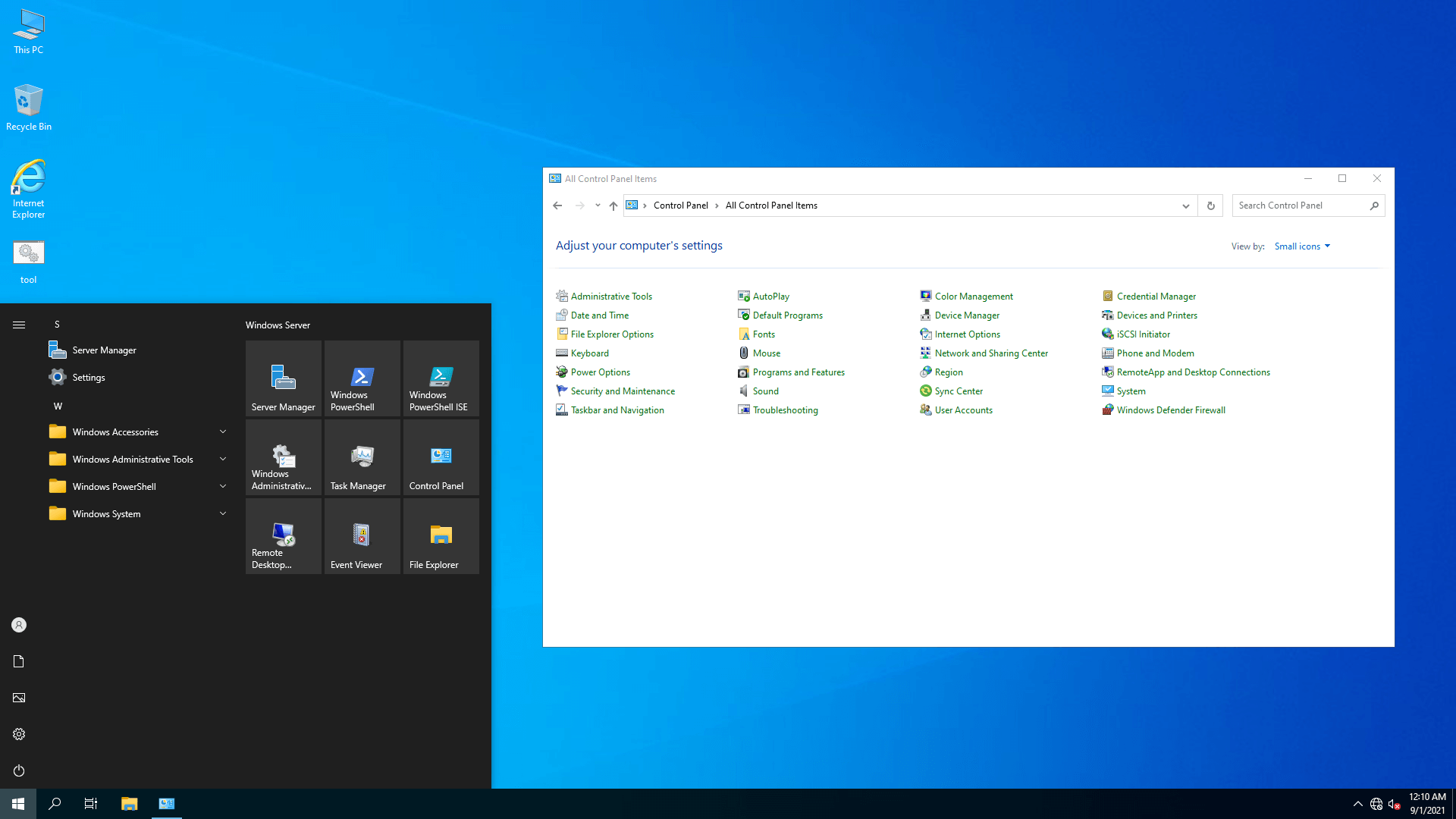This screenshot has height=819, width=1456.
Task: Click the Power button in Start menu
Action: (19, 770)
